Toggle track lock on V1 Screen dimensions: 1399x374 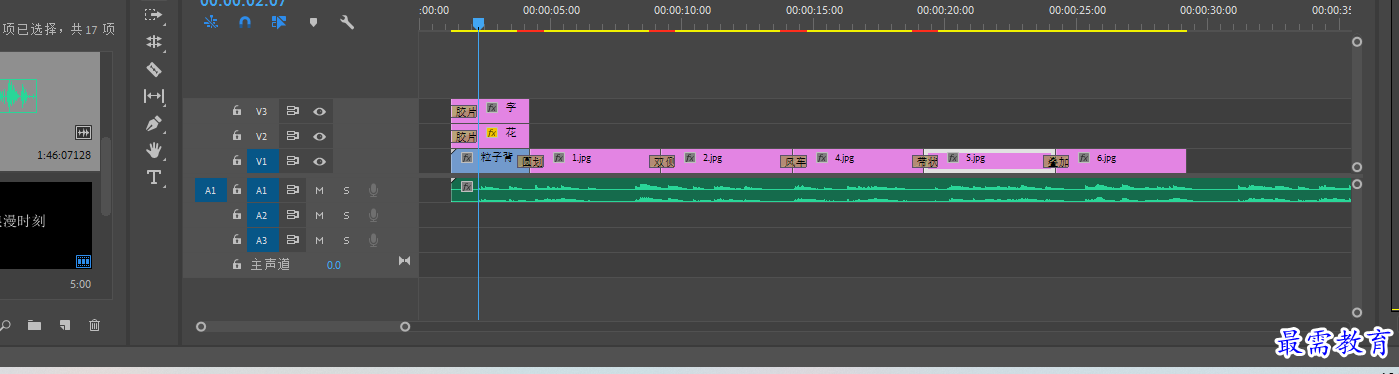237,161
